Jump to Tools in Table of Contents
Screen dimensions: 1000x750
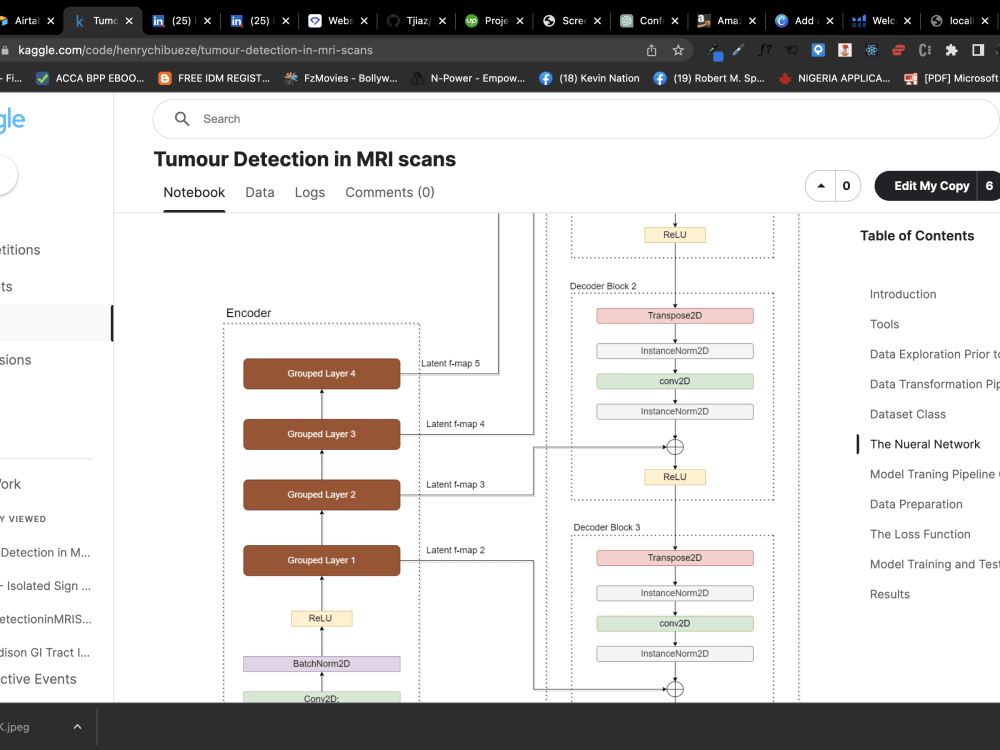(x=885, y=324)
